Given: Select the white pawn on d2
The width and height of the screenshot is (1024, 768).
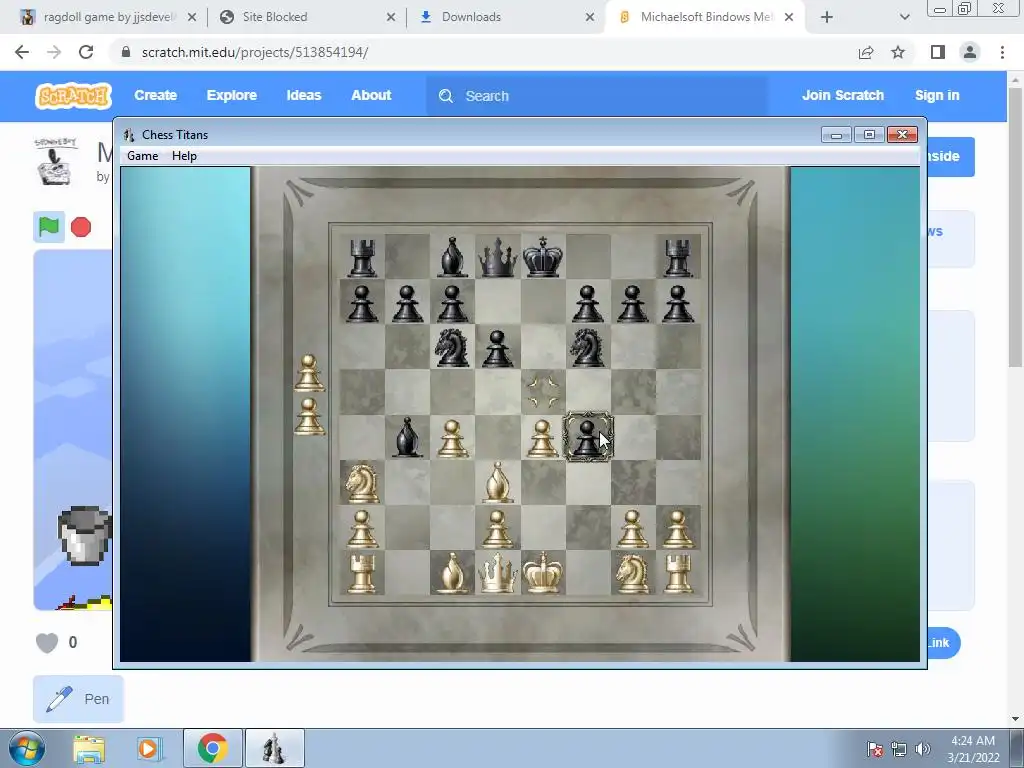Looking at the screenshot, I should click(498, 528).
